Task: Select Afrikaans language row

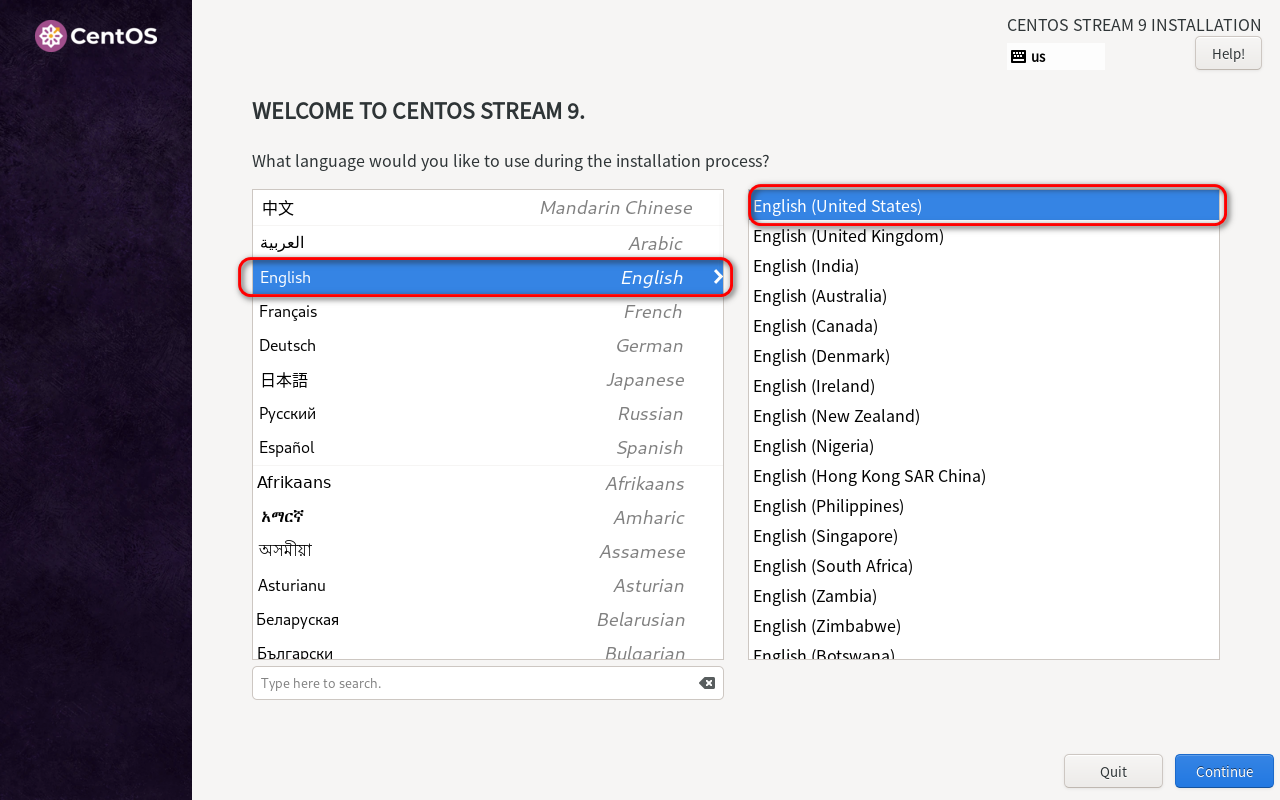Action: point(488,483)
